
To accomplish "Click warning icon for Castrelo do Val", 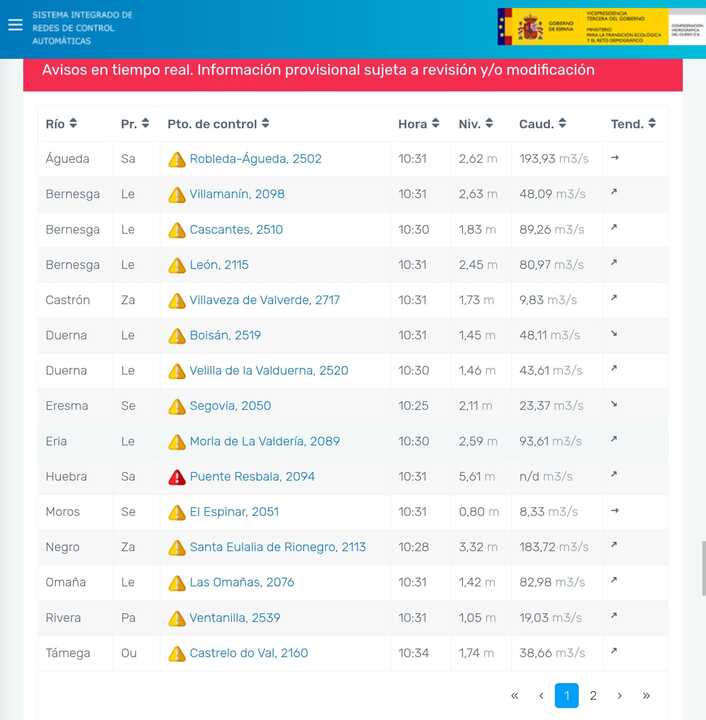I will (x=177, y=654).
